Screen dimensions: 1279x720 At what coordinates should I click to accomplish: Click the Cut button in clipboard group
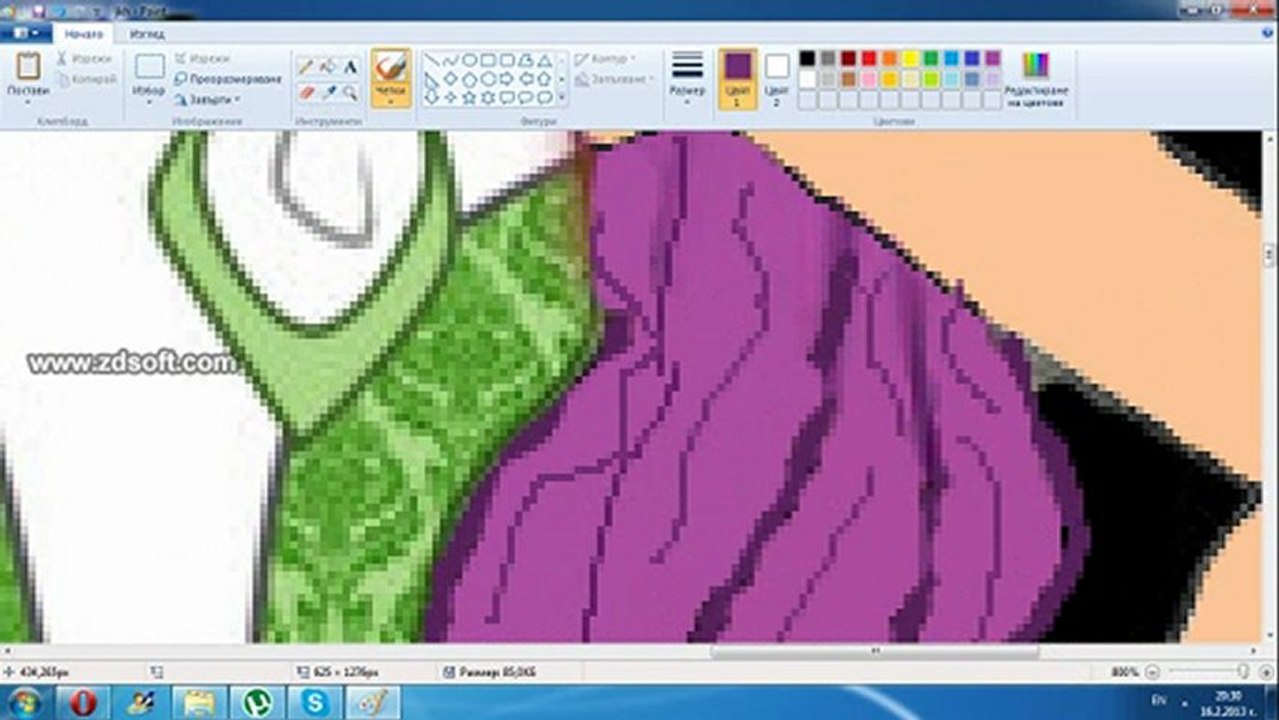click(84, 59)
